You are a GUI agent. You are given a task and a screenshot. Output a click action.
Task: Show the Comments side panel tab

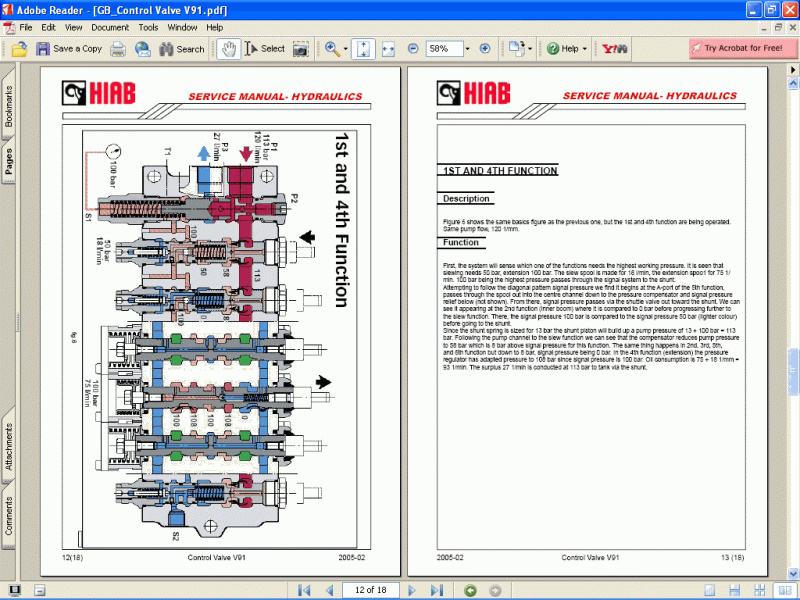point(8,516)
